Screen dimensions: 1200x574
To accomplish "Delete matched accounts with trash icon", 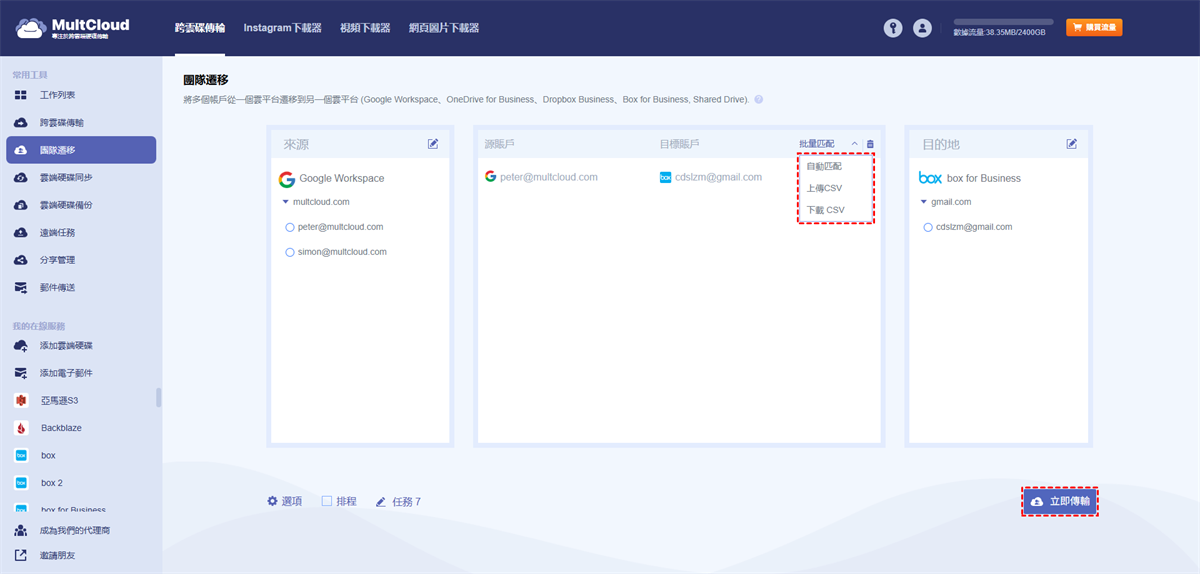I will tap(870, 144).
